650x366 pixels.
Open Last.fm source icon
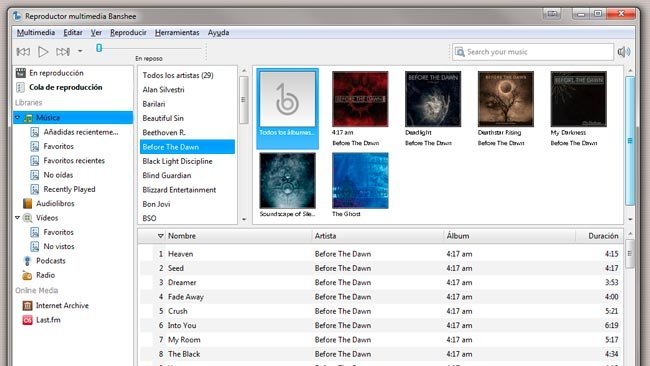point(27,320)
